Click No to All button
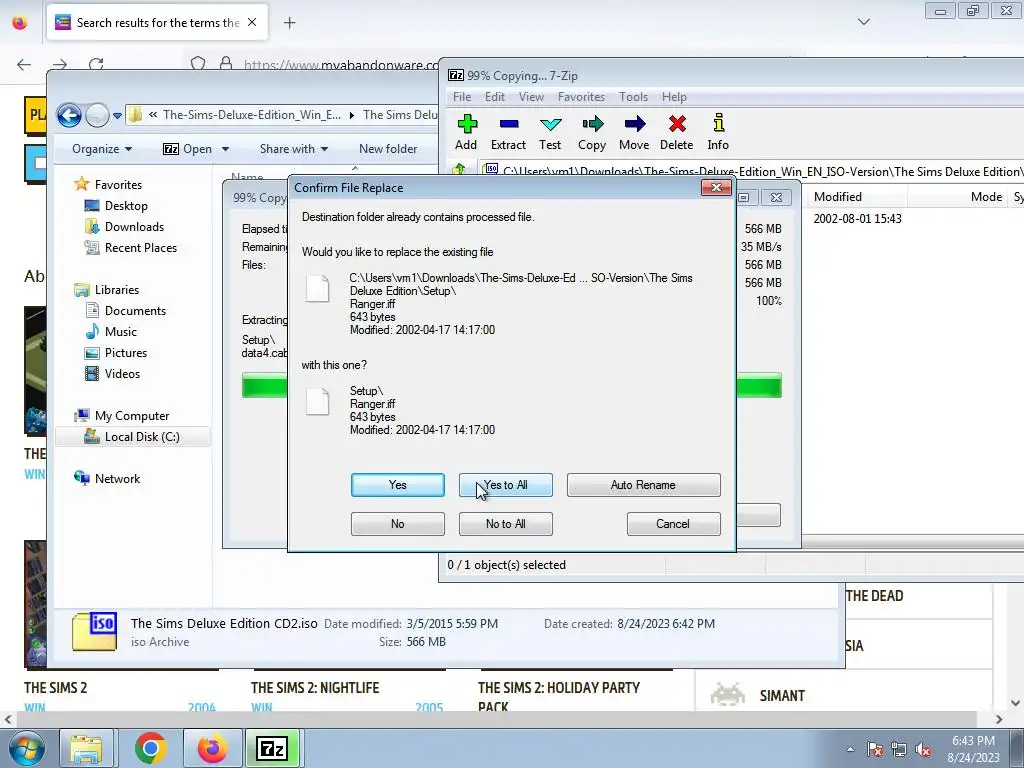 tap(505, 524)
